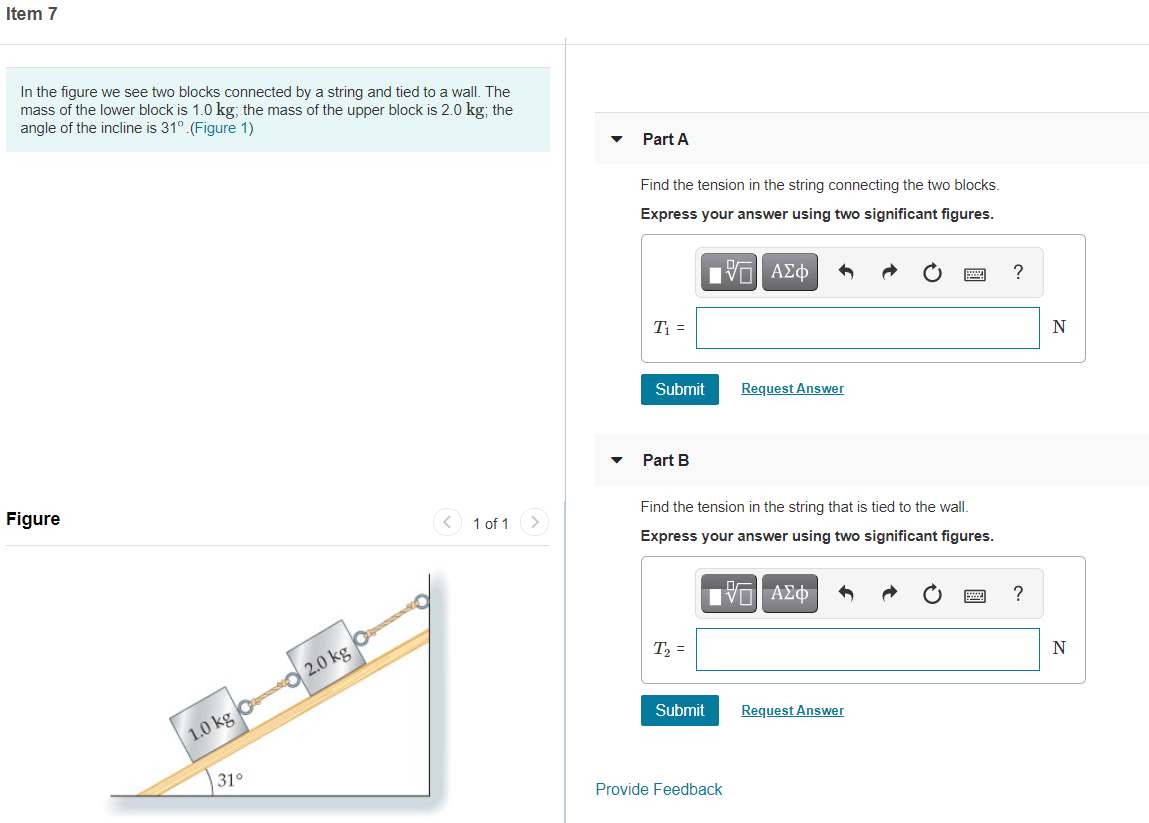The width and height of the screenshot is (1149, 823).
Task: Show keyboard shortcuts for Part A editor
Action: [x=974, y=272]
